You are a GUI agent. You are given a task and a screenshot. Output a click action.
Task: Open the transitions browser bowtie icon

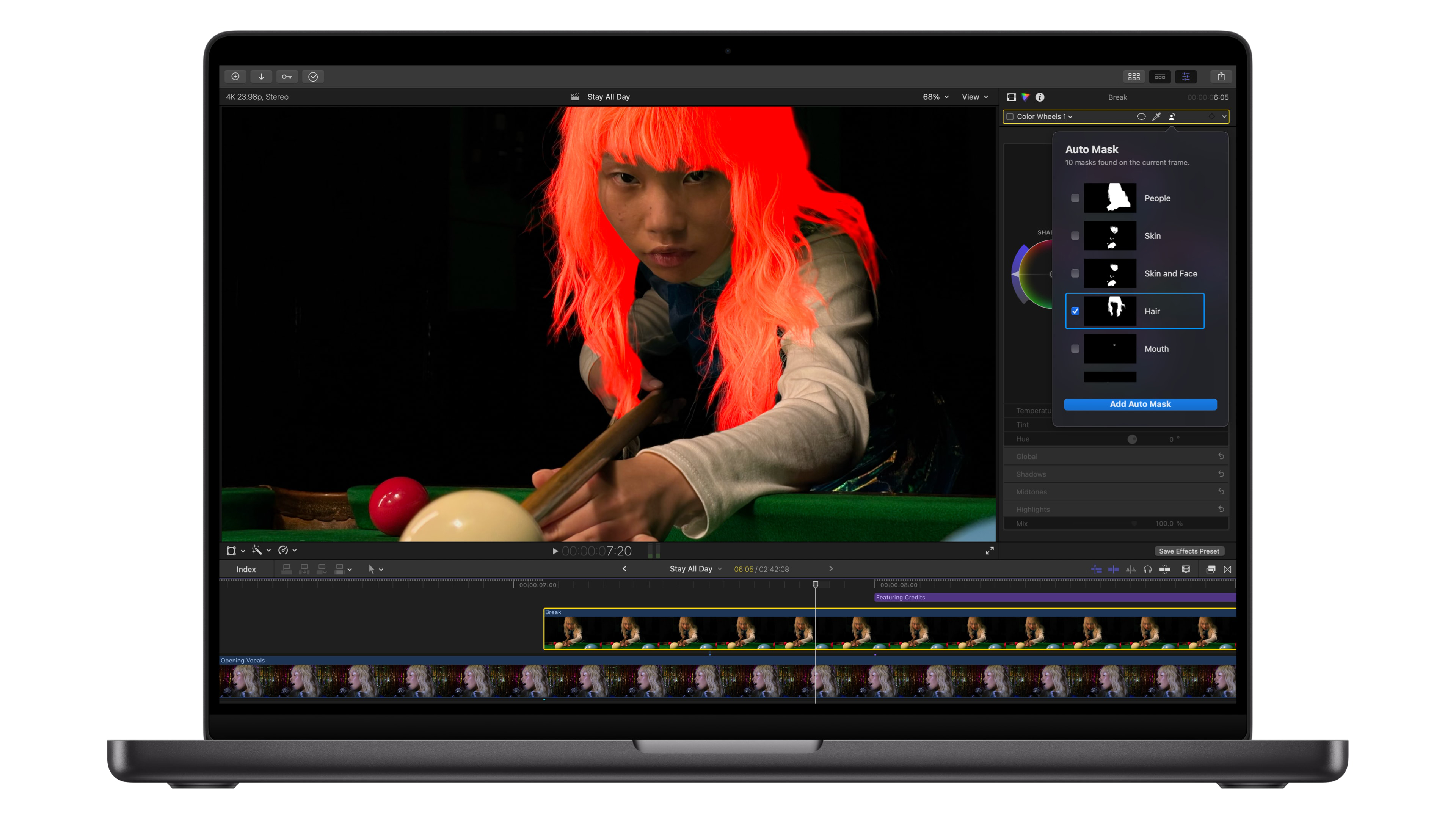pyautogui.click(x=1228, y=569)
